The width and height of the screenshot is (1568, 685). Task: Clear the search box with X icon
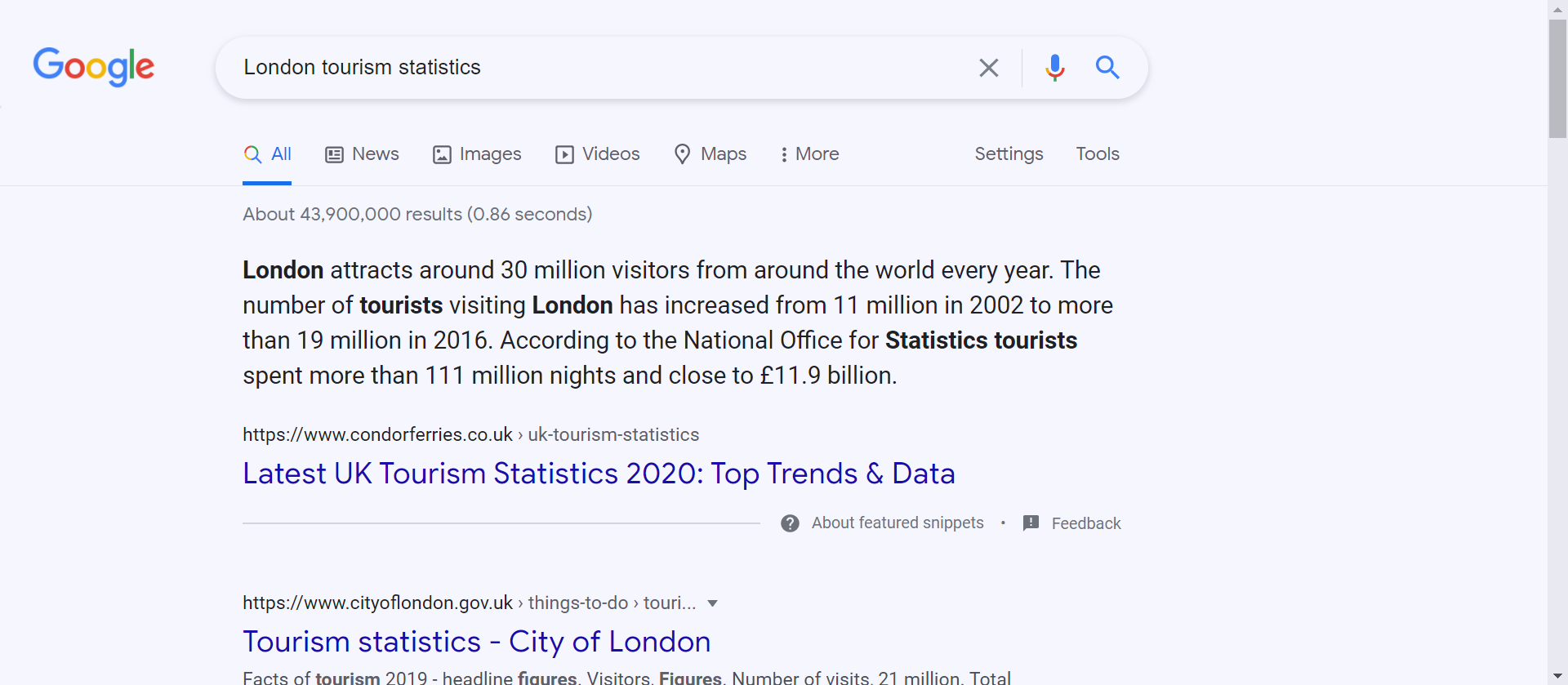click(x=988, y=68)
